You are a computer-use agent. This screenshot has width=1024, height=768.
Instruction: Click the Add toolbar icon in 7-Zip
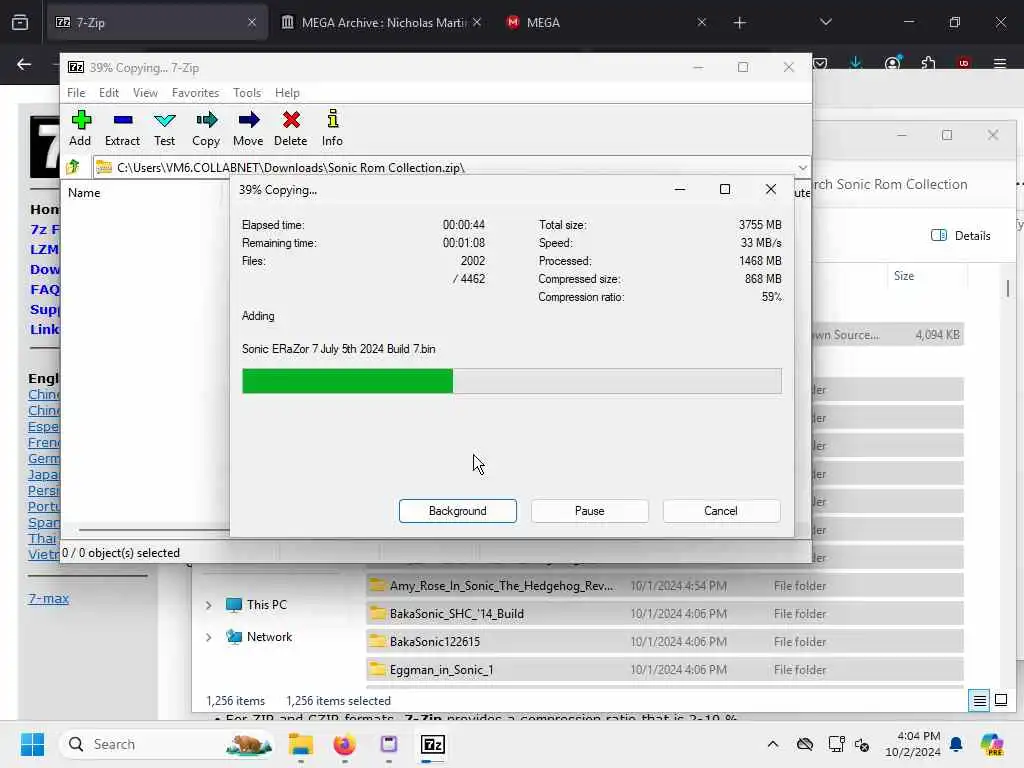(80, 128)
